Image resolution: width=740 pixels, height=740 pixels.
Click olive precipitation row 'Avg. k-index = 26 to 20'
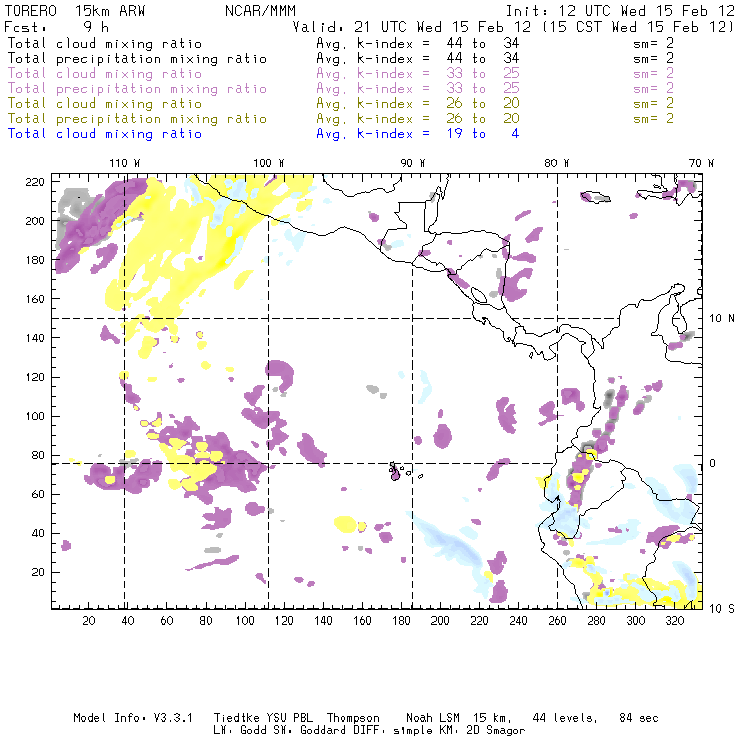coord(418,119)
